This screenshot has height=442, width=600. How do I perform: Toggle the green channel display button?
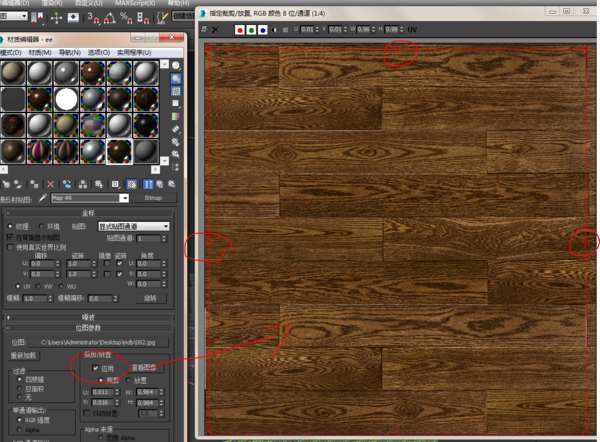coord(251,30)
